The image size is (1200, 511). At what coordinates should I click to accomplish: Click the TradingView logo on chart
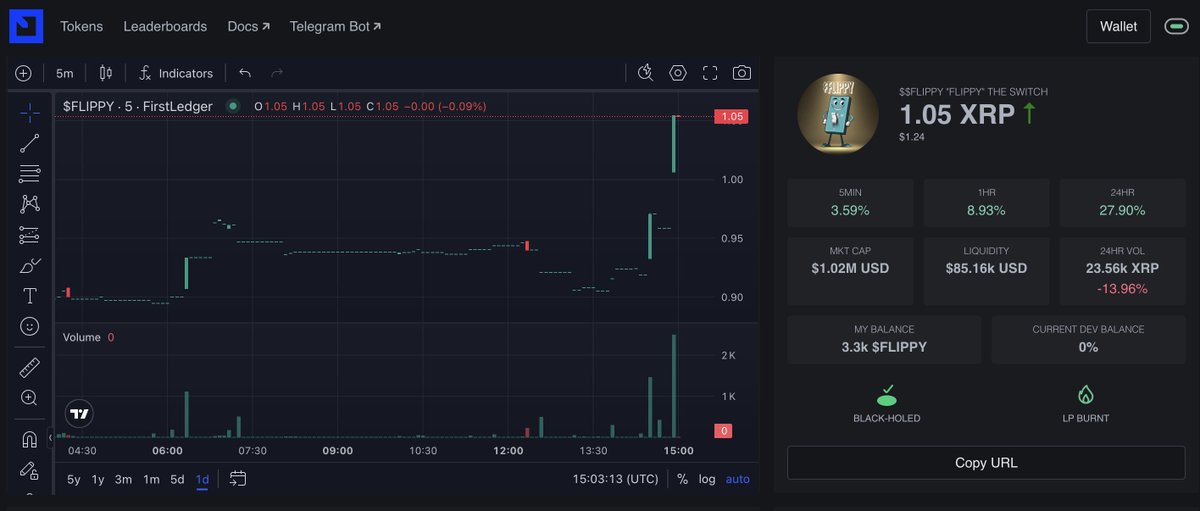pos(80,413)
